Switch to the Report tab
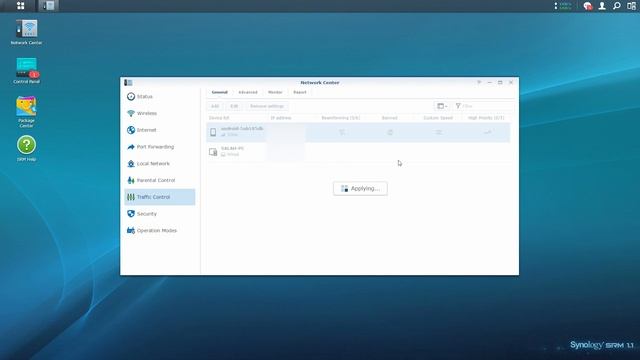This screenshot has height=360, width=640. (300, 92)
